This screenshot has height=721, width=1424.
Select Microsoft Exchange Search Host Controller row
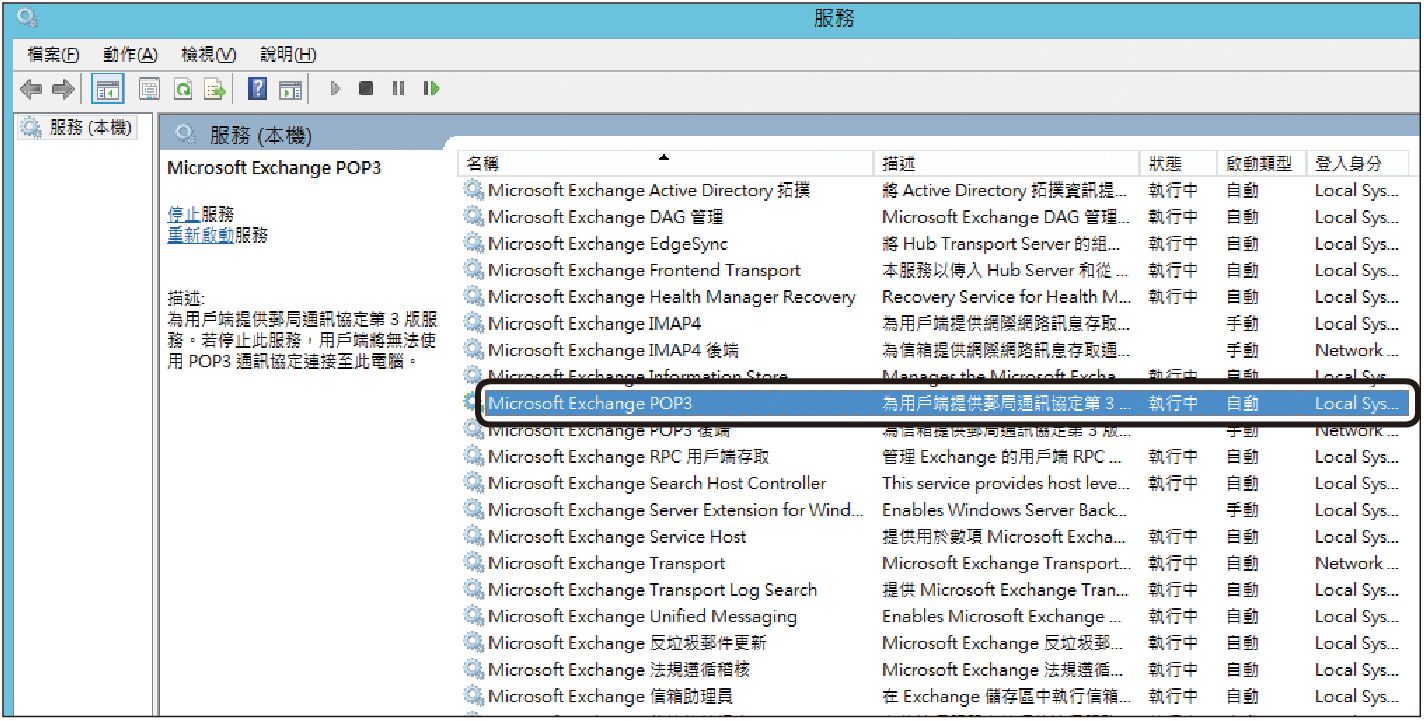936,483
